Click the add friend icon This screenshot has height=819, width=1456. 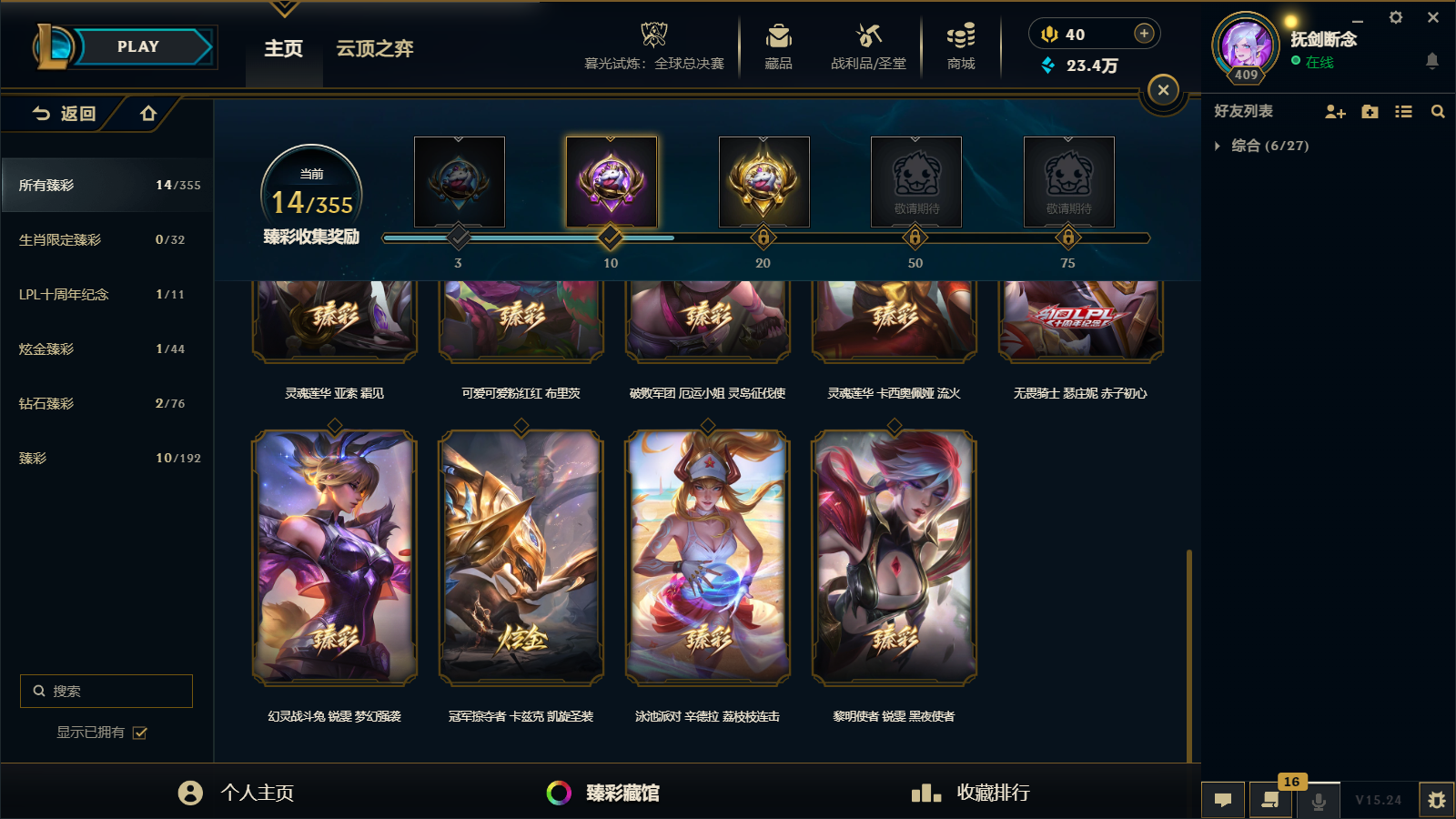(x=1335, y=112)
